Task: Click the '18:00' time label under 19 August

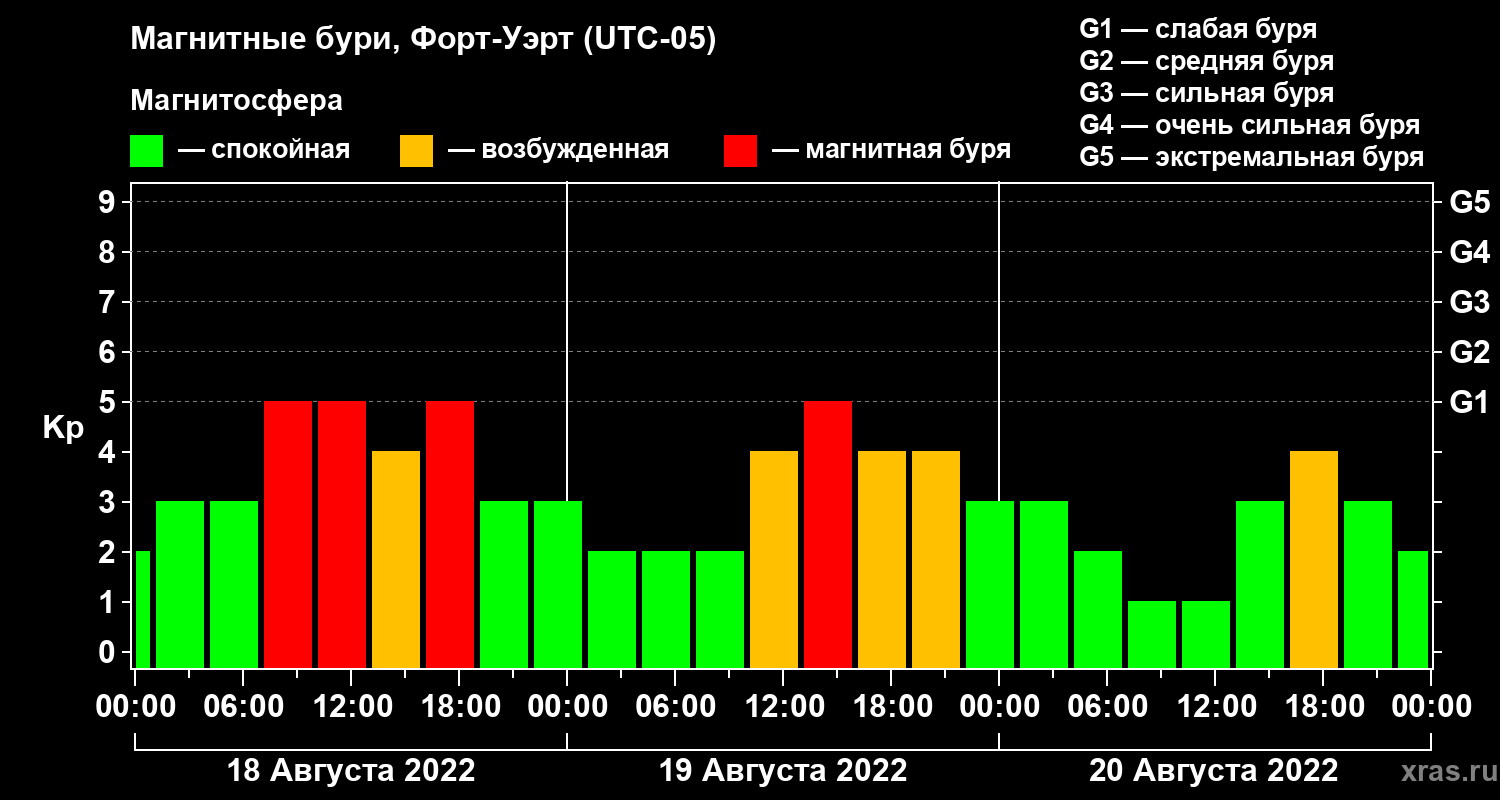Action: click(891, 707)
